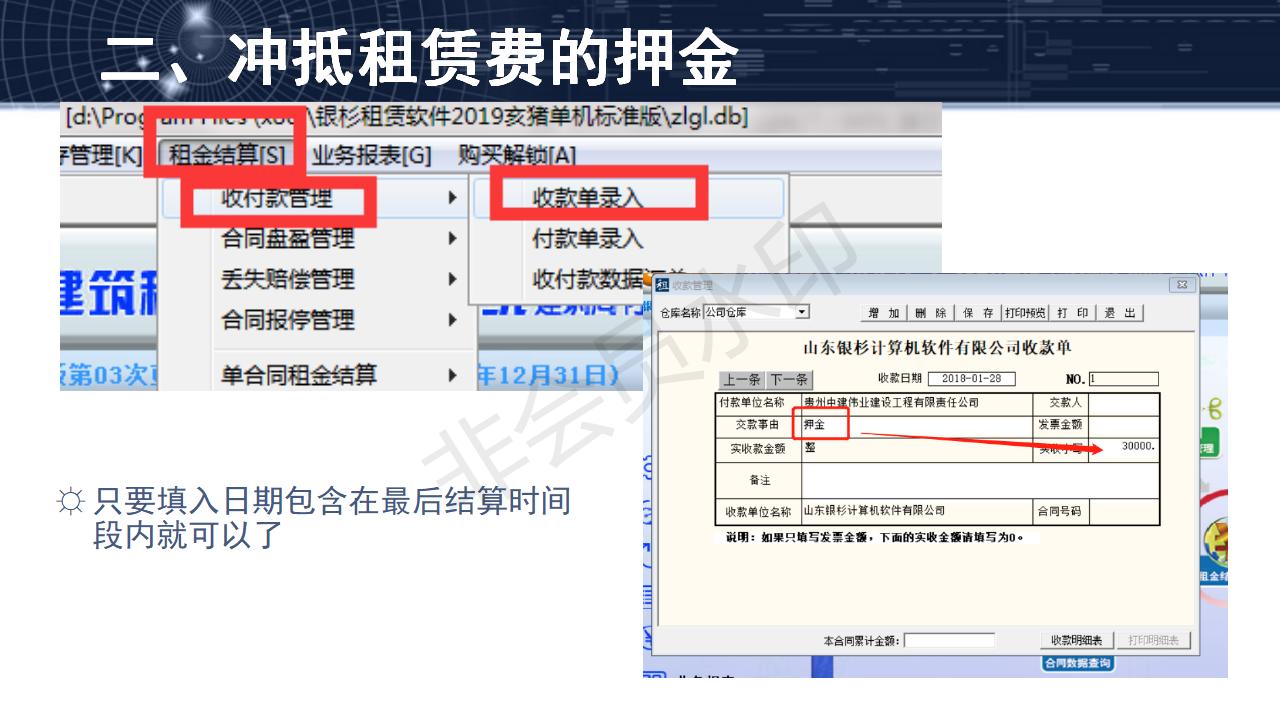The width and height of the screenshot is (1280, 720).
Task: Open the 公司仓库 warehouse dropdown
Action: coord(802,311)
